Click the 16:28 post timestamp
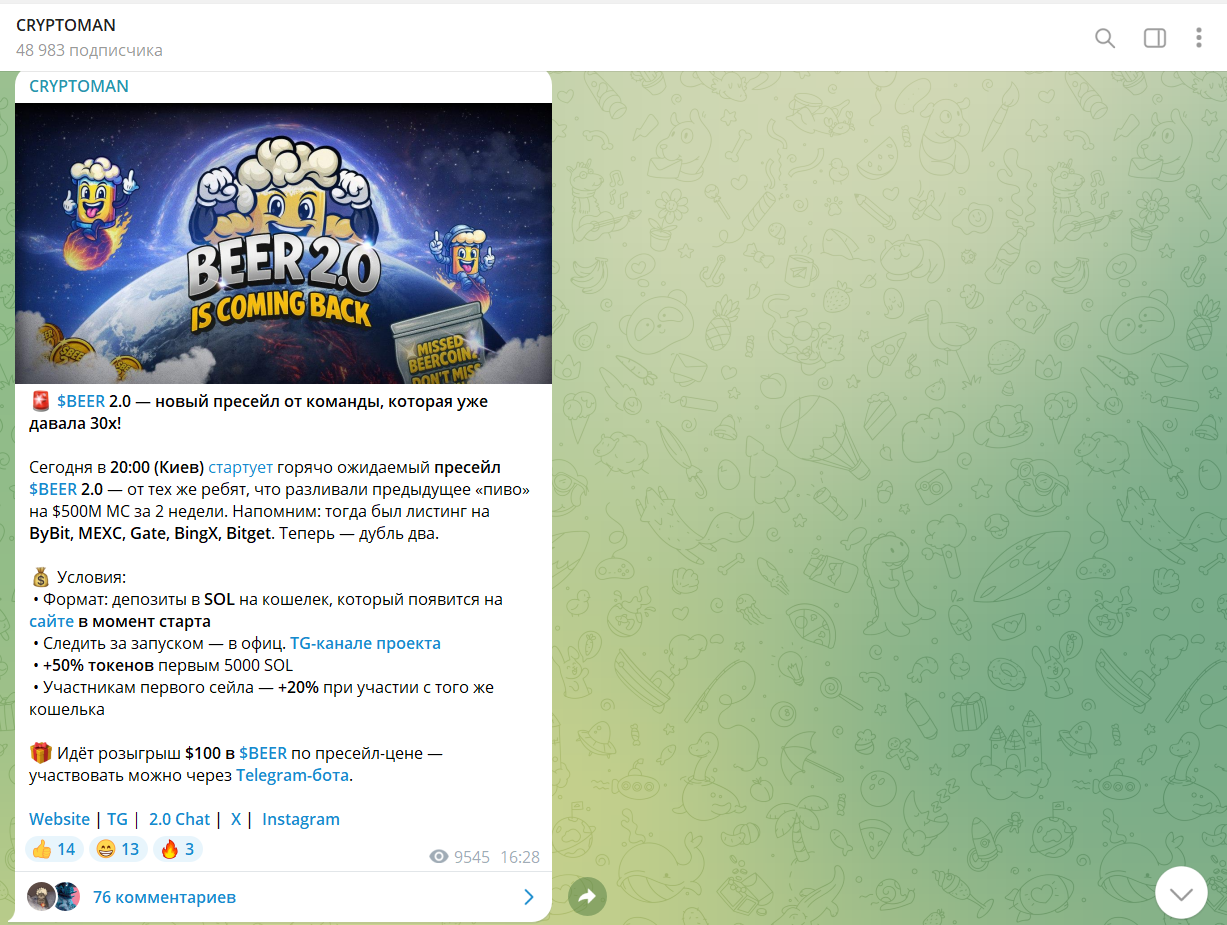Screen dimensions: 1227x925 tap(520, 857)
